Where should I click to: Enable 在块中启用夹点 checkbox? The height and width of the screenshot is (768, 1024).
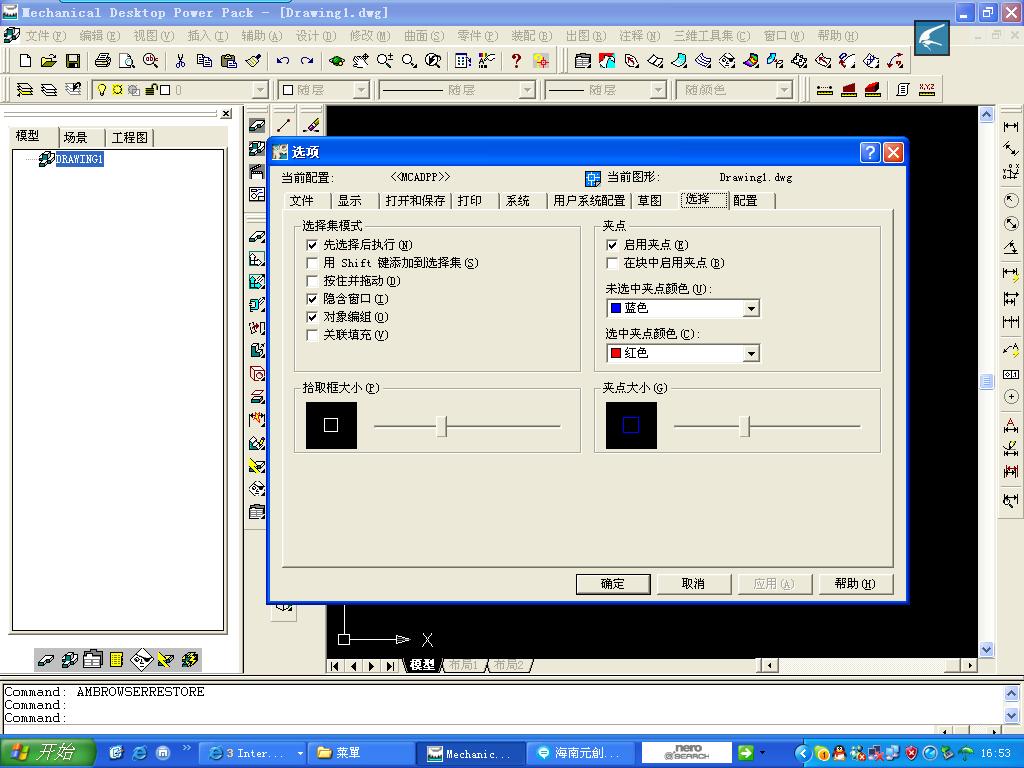pyautogui.click(x=612, y=263)
